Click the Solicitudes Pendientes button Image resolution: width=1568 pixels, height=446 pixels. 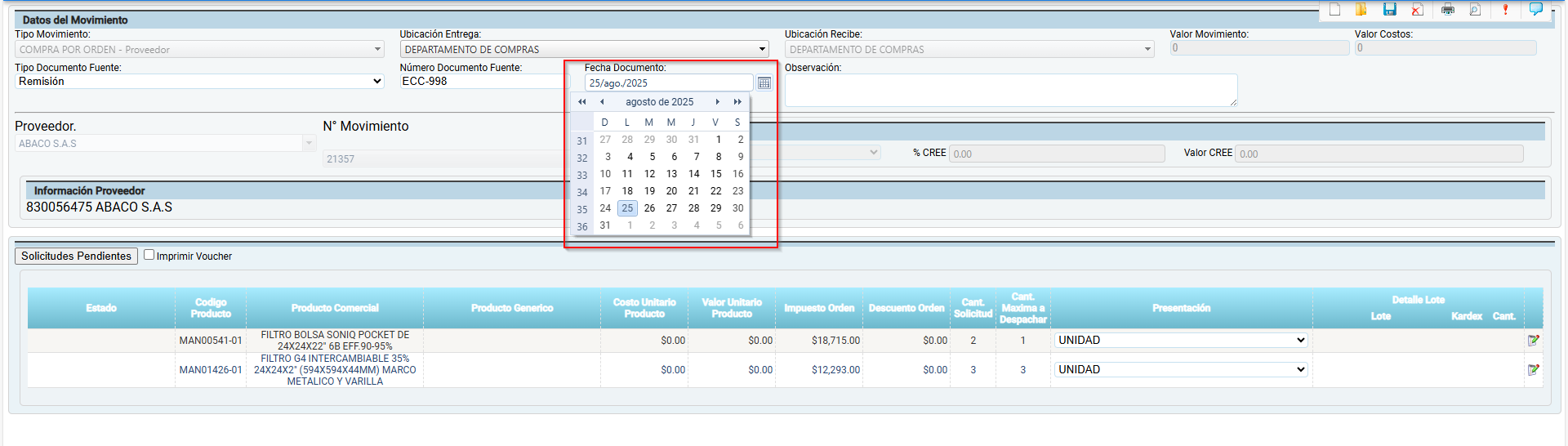click(76, 256)
